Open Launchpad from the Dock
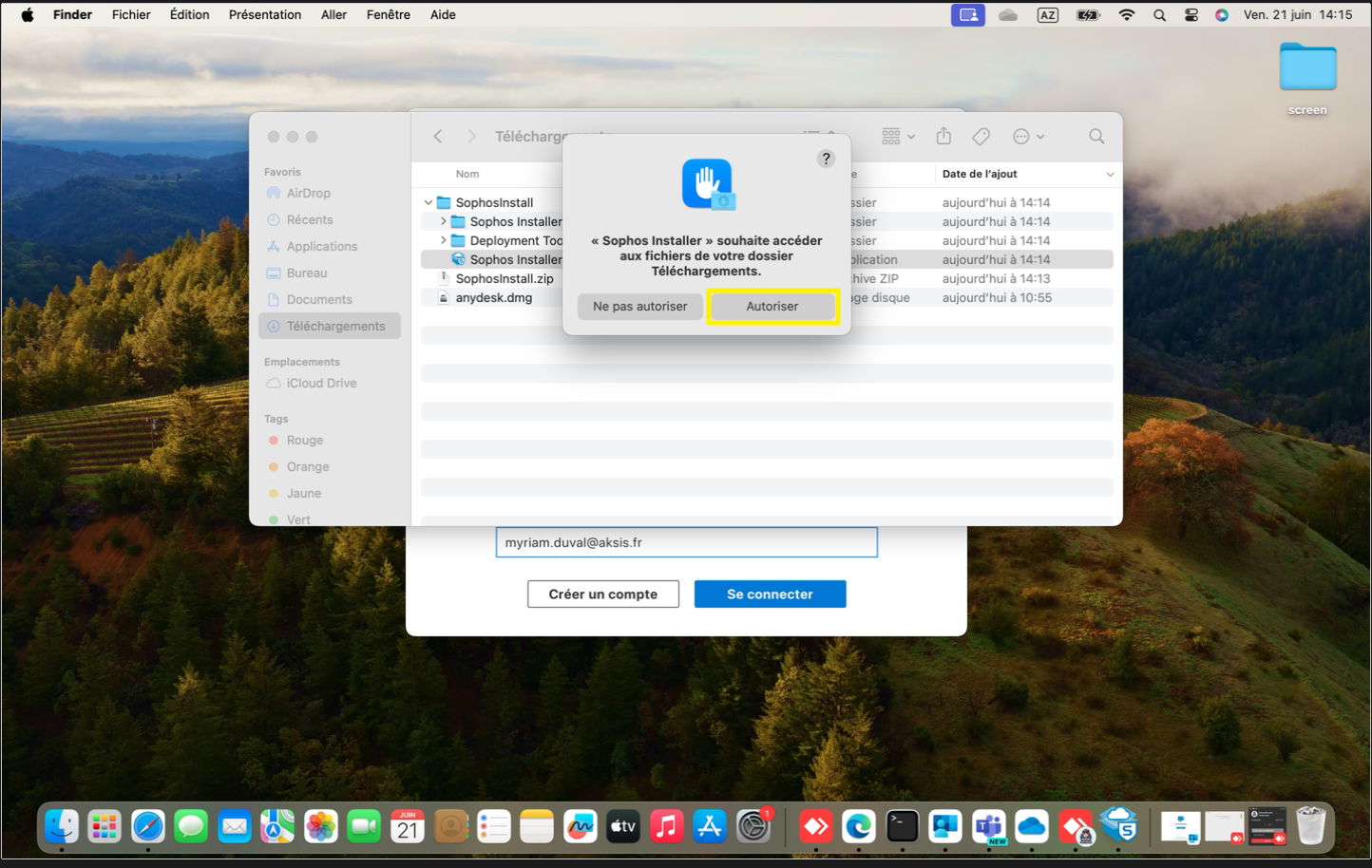 tap(105, 827)
